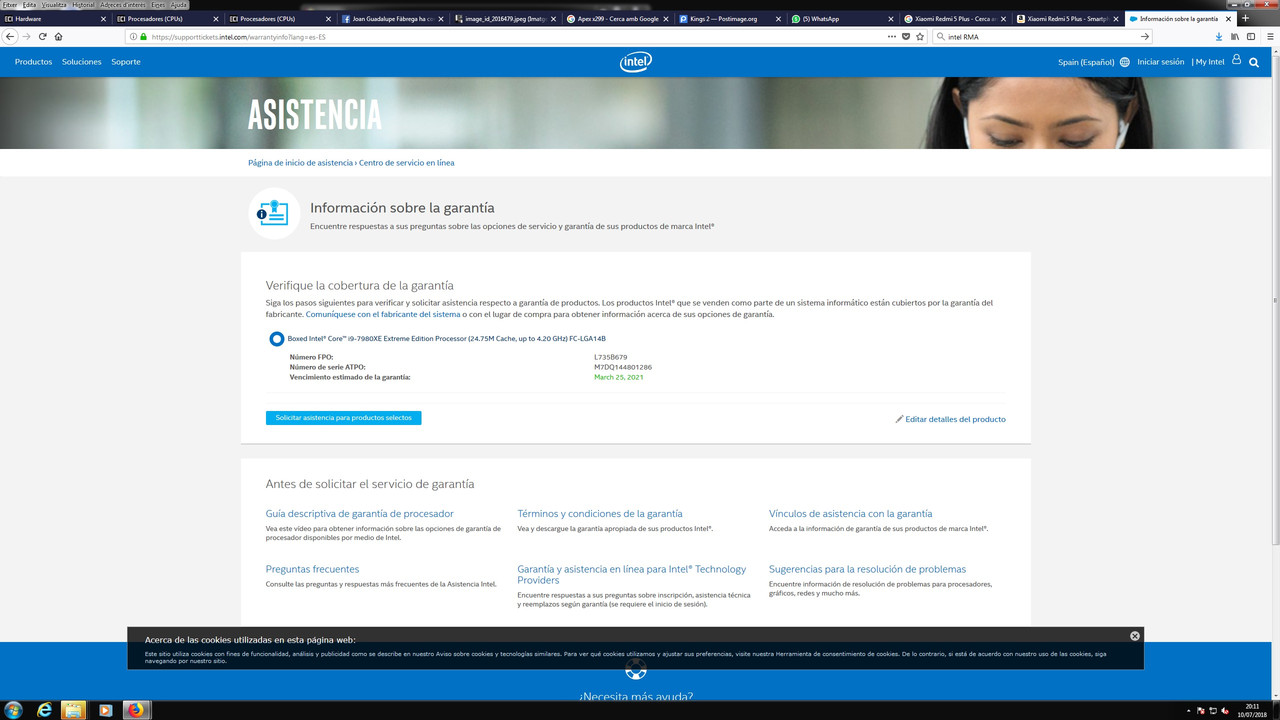Click the My Intel user profile icon
Screen dimensions: 1280x720
pos(1236,60)
